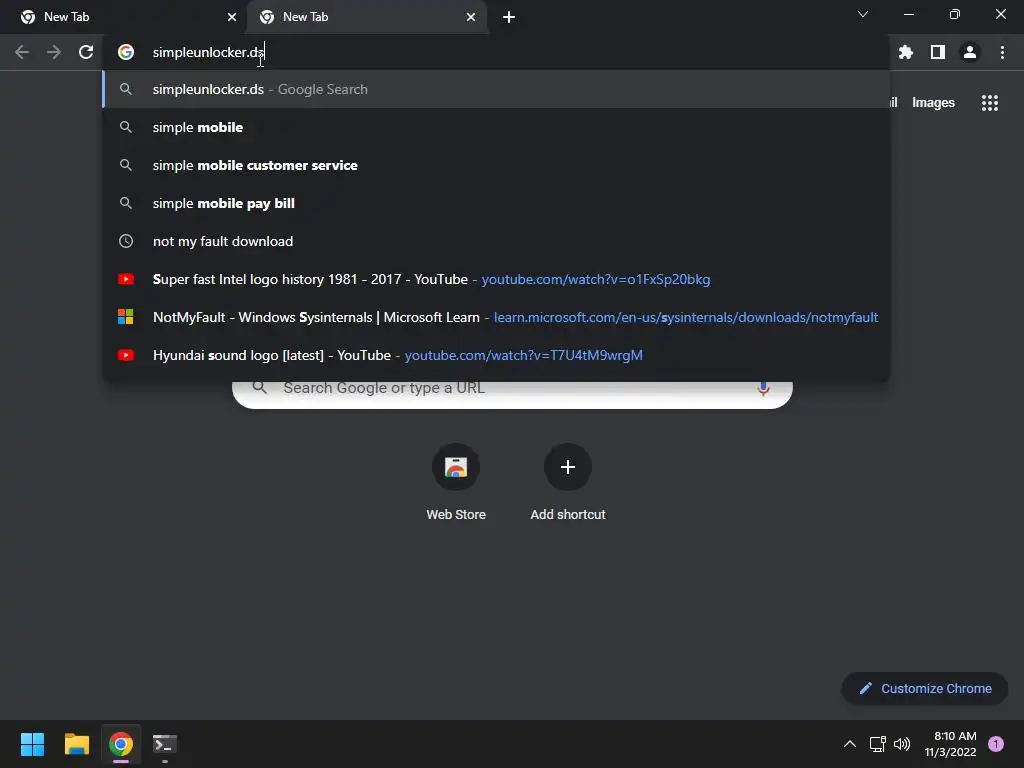Click the Images link
The height and width of the screenshot is (768, 1024).
click(x=933, y=103)
